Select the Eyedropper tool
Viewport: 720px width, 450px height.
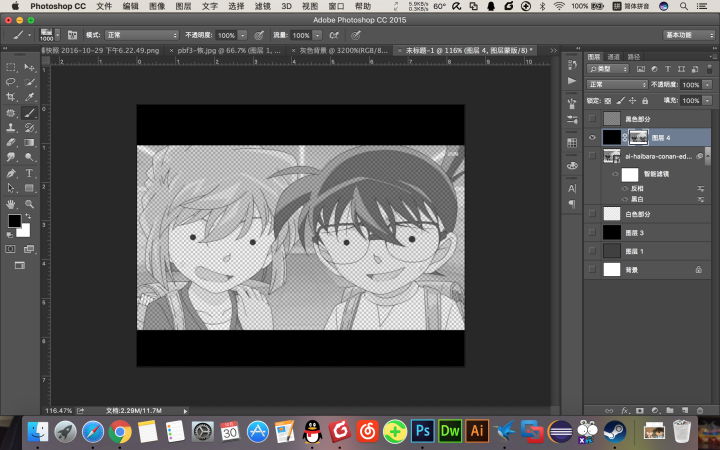click(x=29, y=97)
